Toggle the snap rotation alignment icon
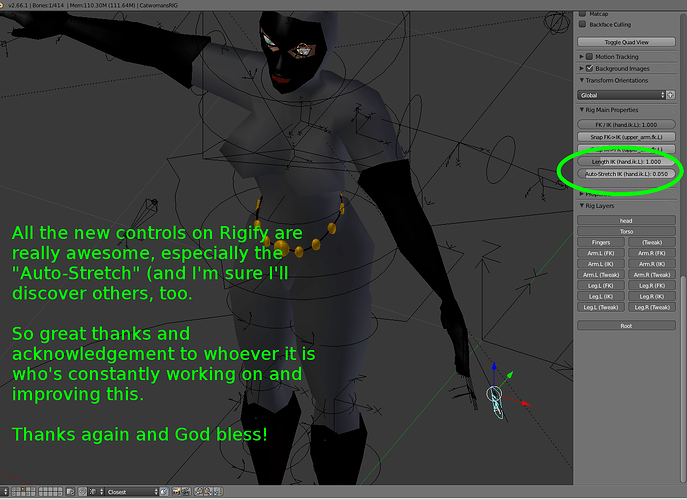 point(164,492)
